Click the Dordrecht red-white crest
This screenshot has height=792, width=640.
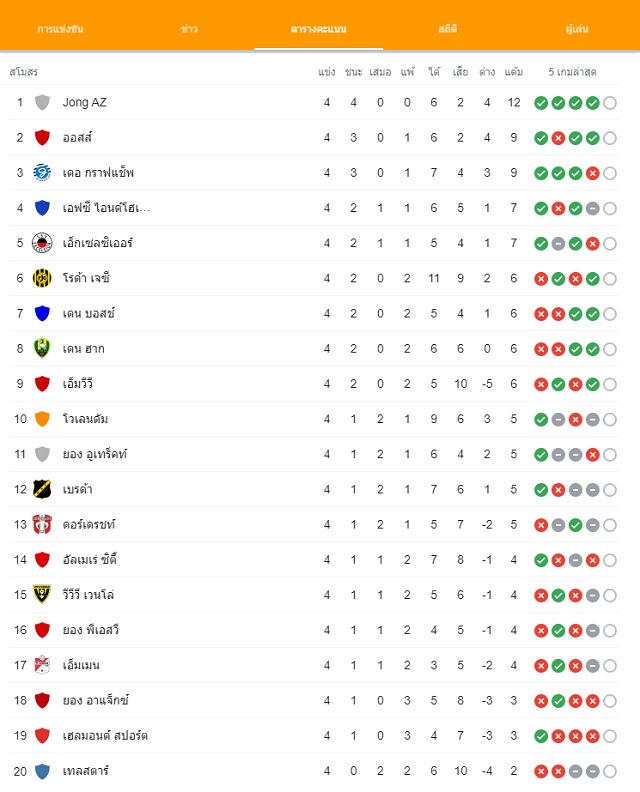[42, 525]
